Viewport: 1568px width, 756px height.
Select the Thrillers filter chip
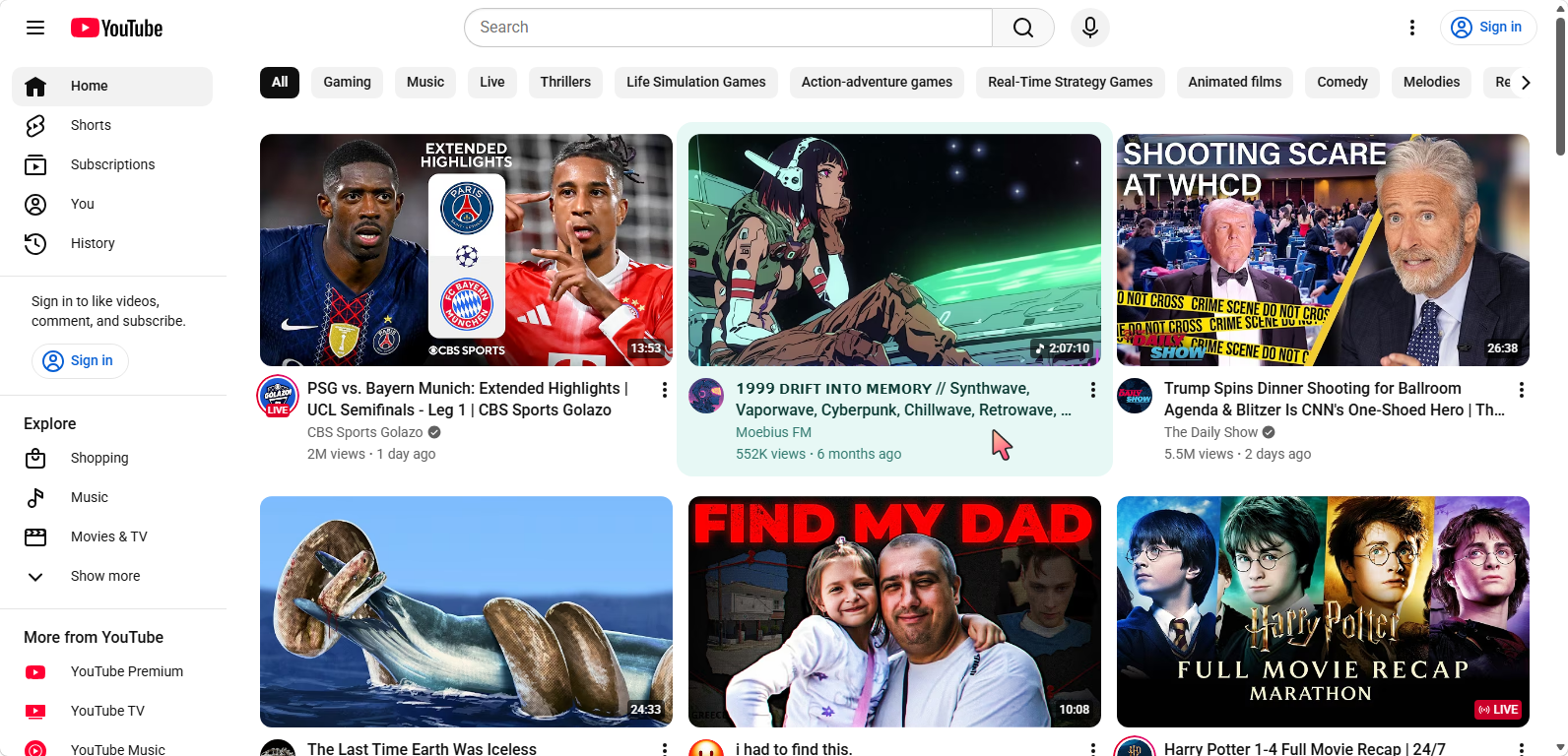pos(565,83)
